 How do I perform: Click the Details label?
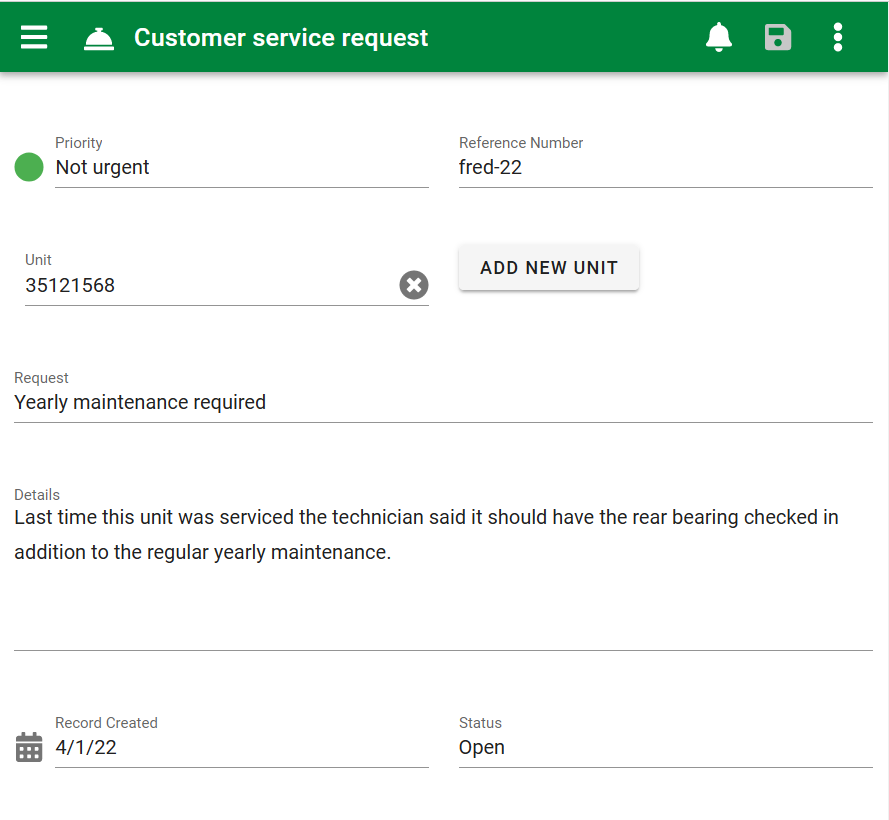[x=37, y=494]
